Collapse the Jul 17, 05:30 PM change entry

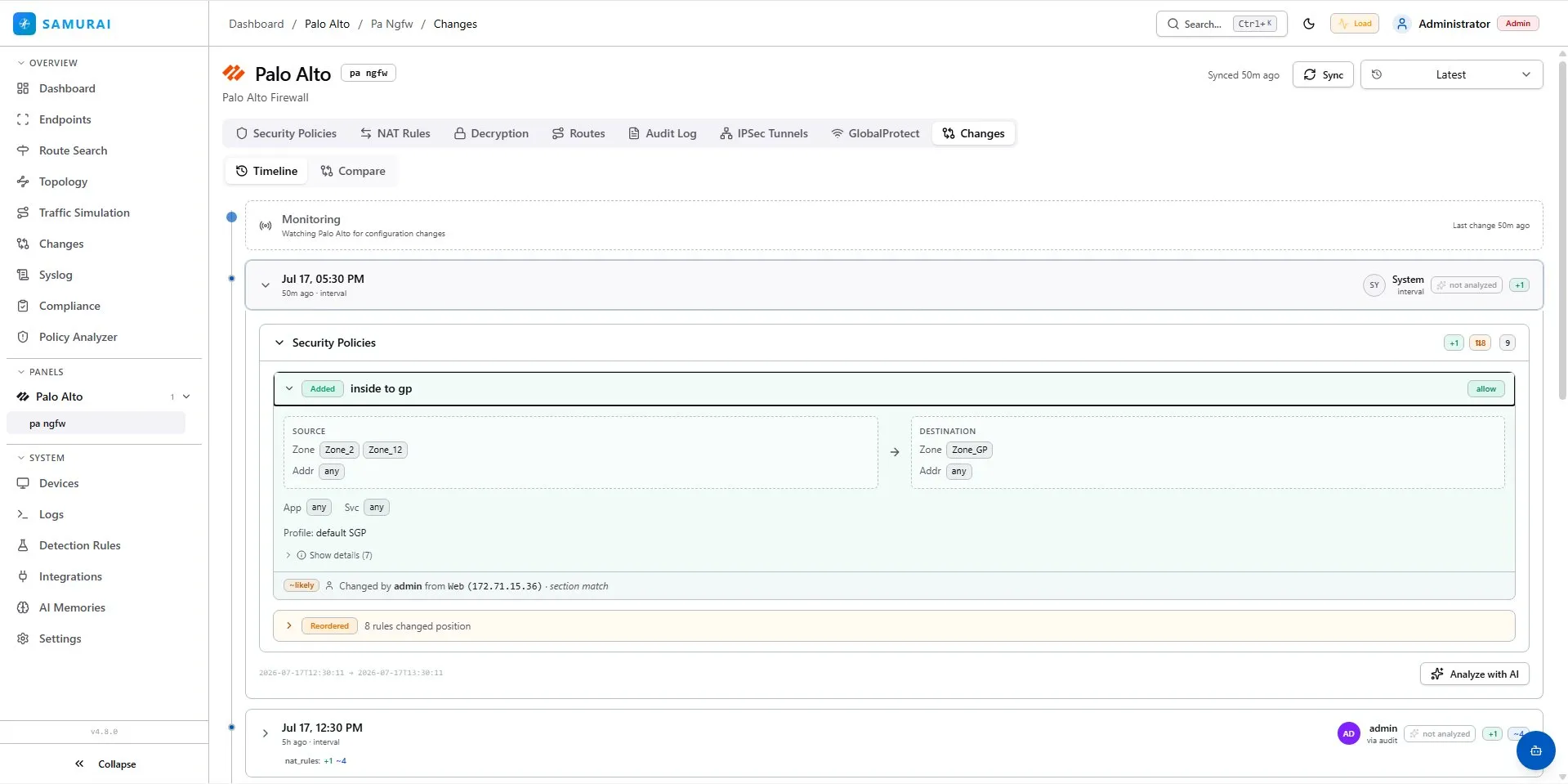pos(266,285)
